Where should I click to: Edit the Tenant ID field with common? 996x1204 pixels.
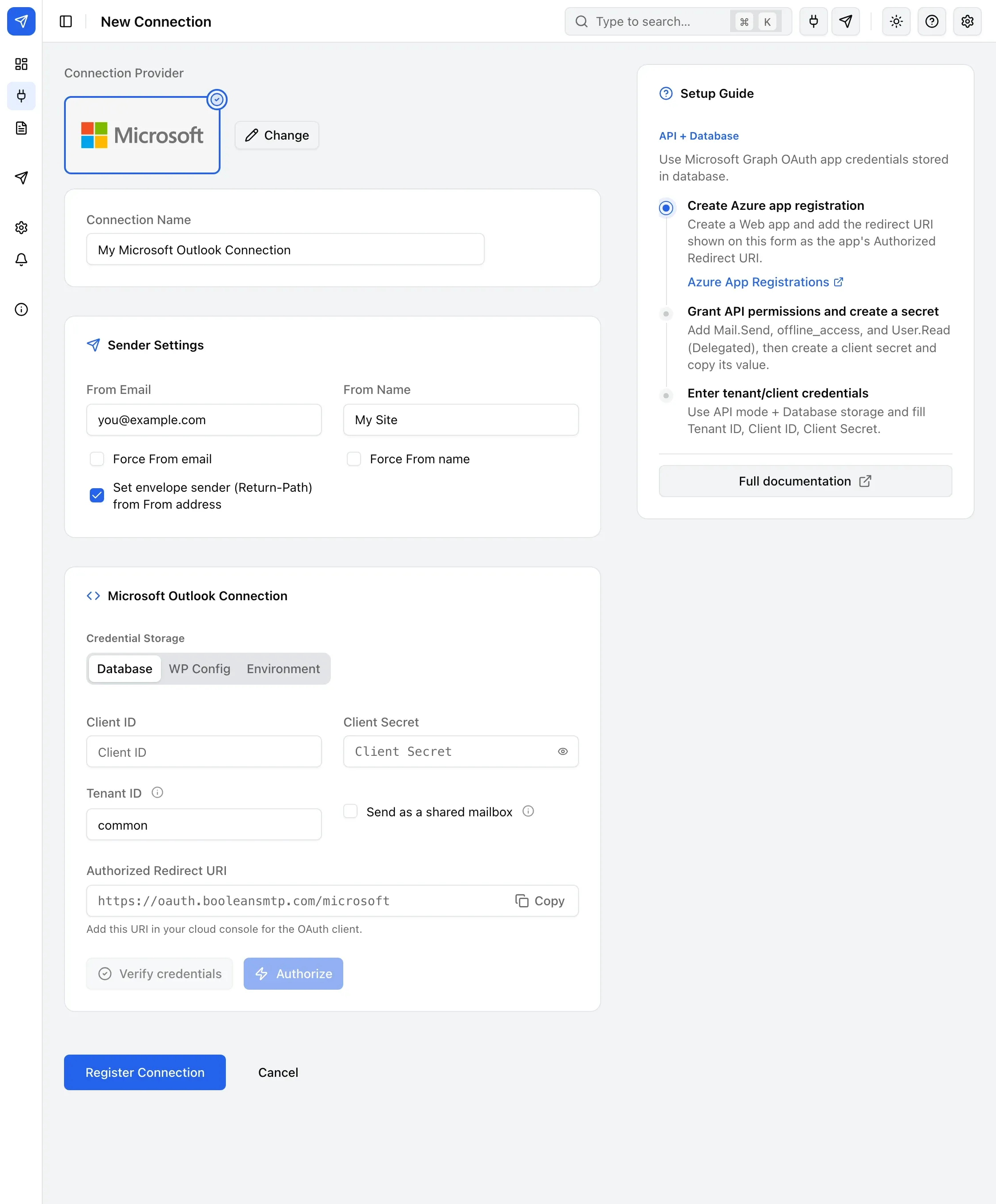point(204,824)
